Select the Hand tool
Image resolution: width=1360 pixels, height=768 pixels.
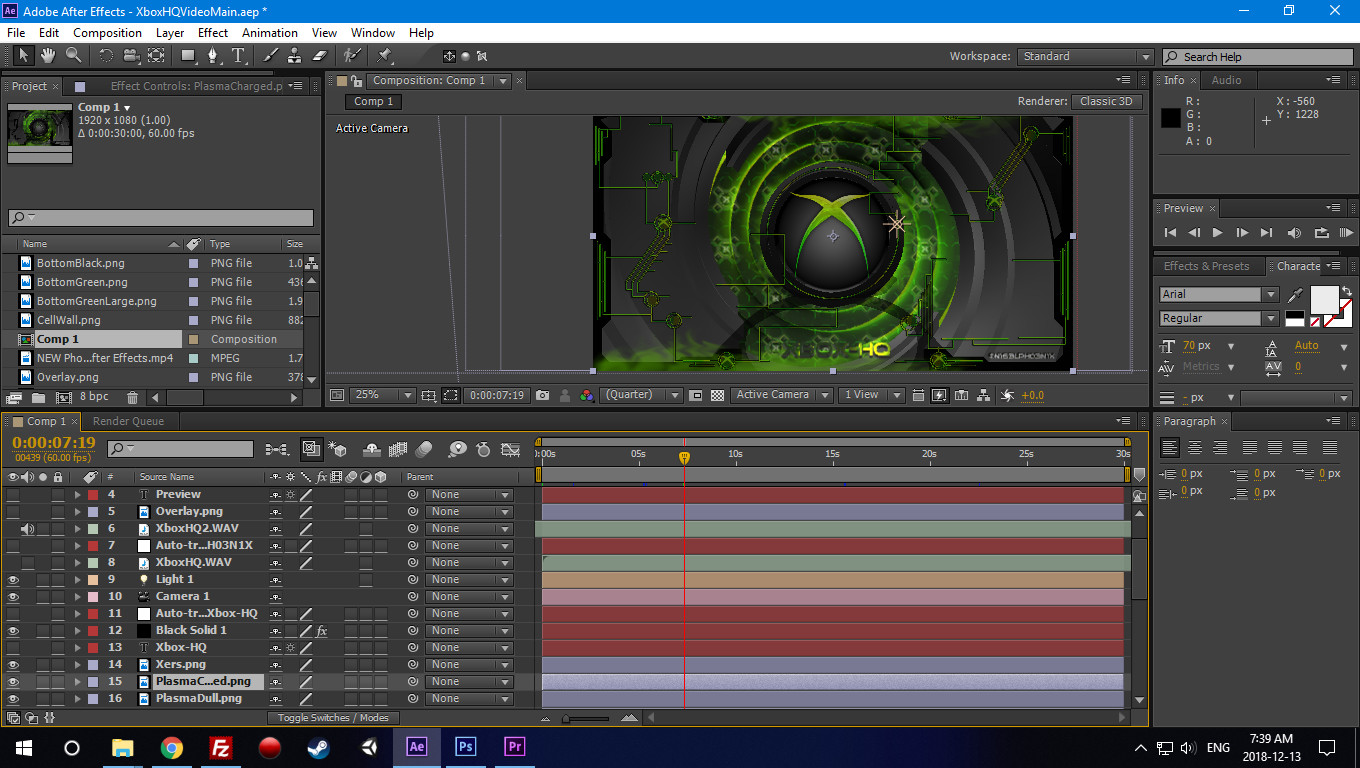point(48,56)
